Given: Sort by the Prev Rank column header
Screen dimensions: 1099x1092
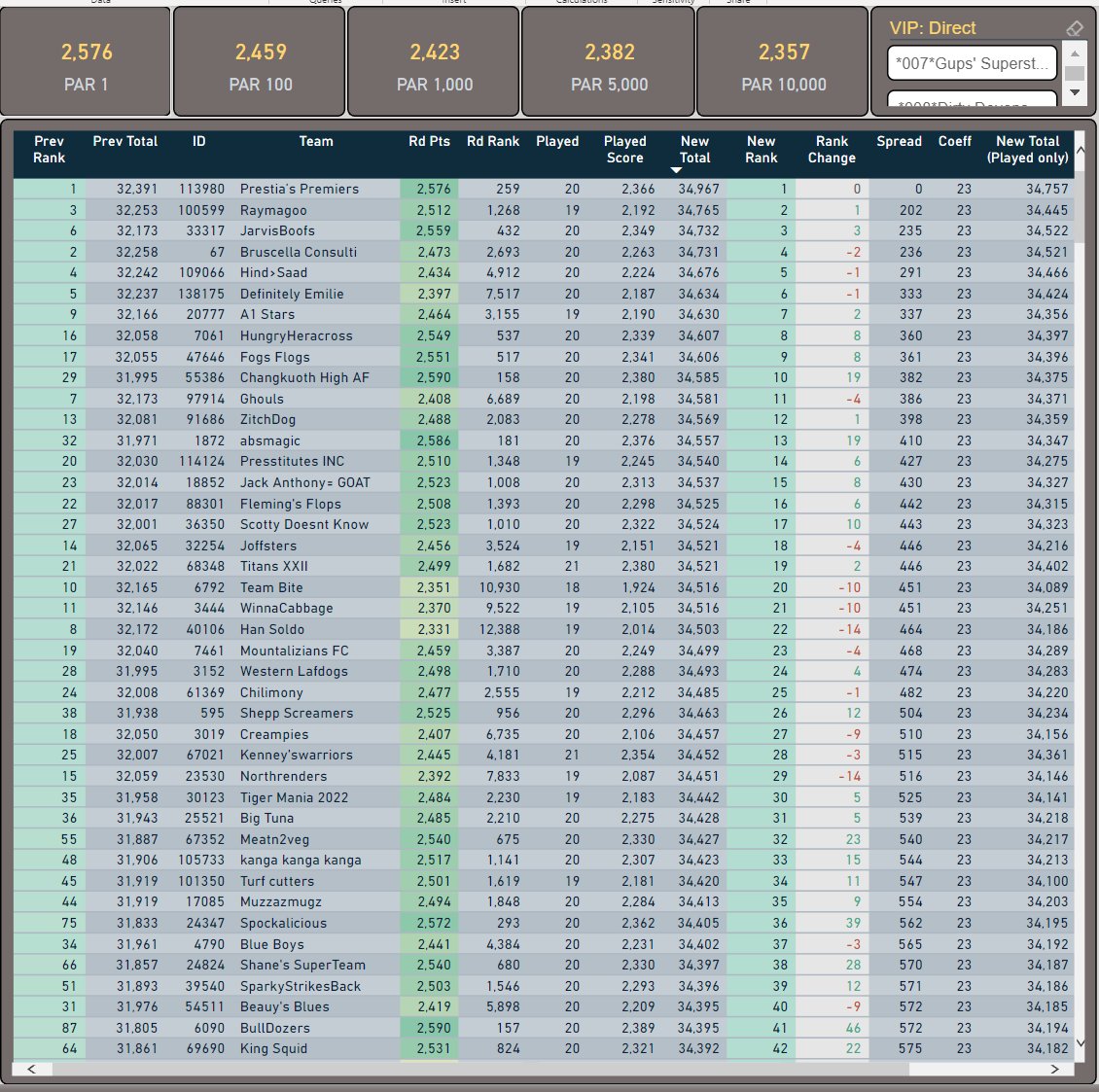Looking at the screenshot, I should click(x=49, y=150).
